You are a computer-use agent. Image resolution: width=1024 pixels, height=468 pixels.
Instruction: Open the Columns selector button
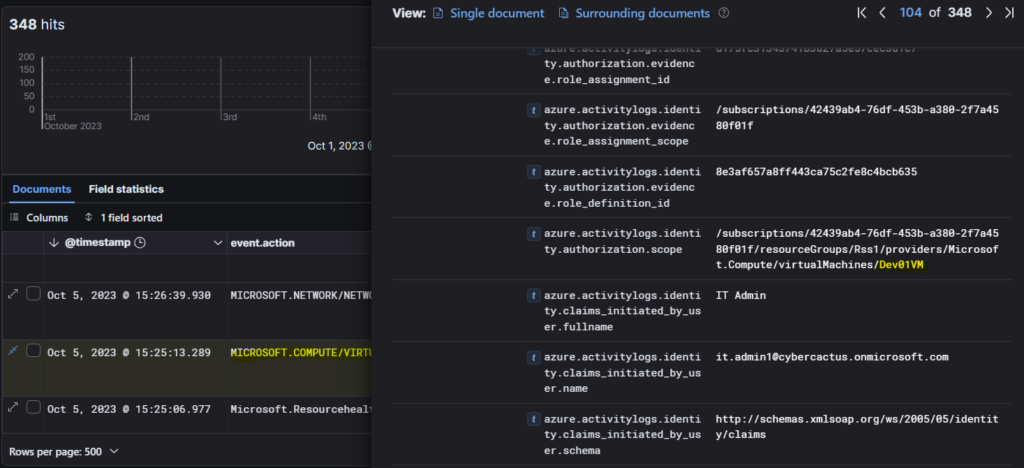coord(40,217)
